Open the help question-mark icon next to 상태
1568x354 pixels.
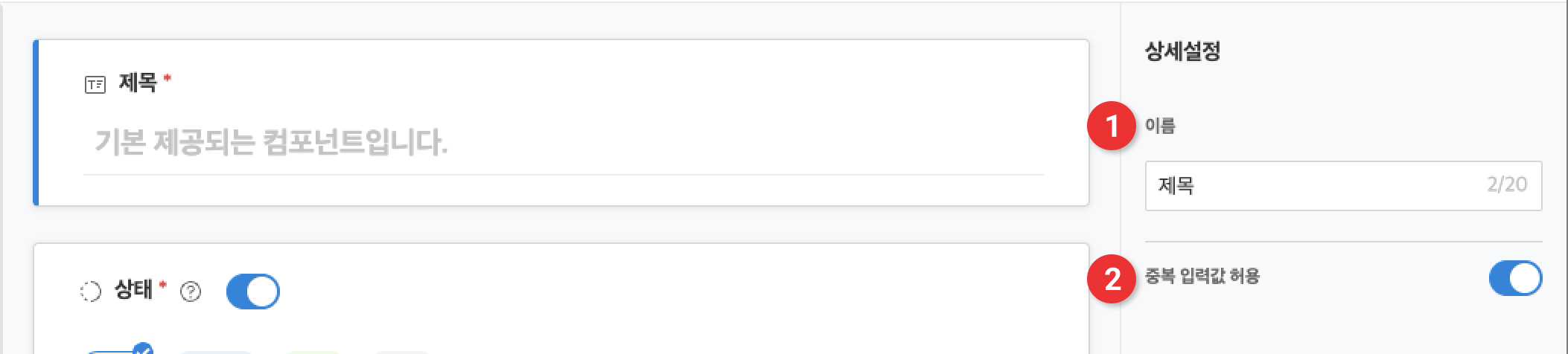click(191, 292)
